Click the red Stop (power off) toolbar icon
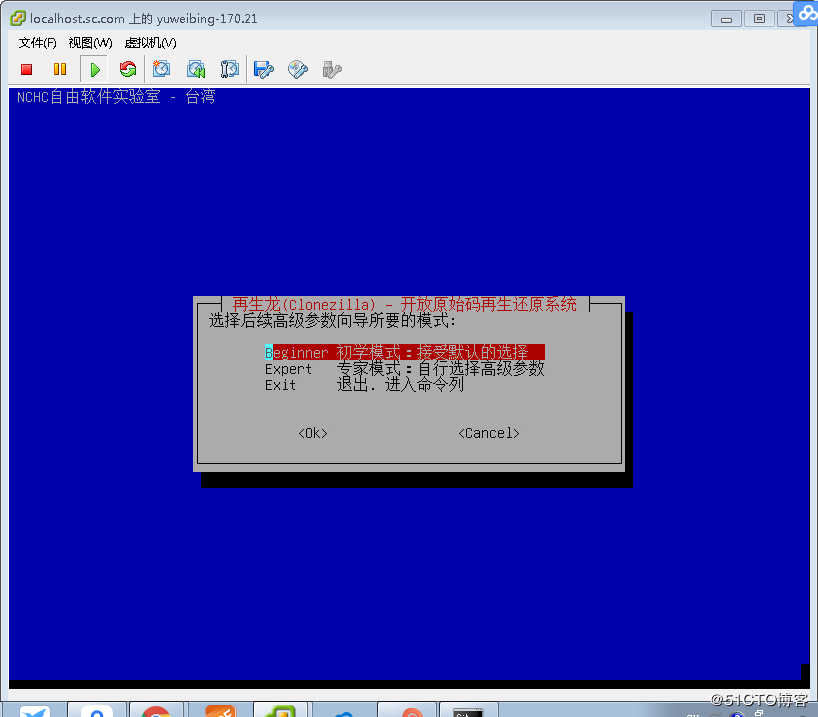This screenshot has width=818, height=717. point(27,69)
